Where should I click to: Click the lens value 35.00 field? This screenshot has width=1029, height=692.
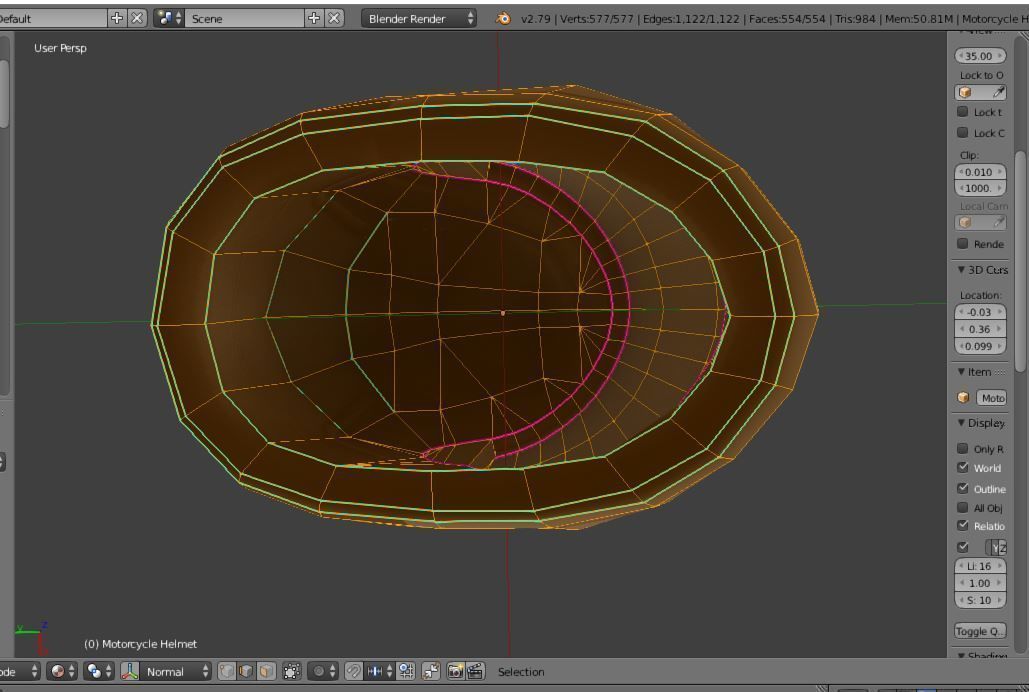click(980, 56)
